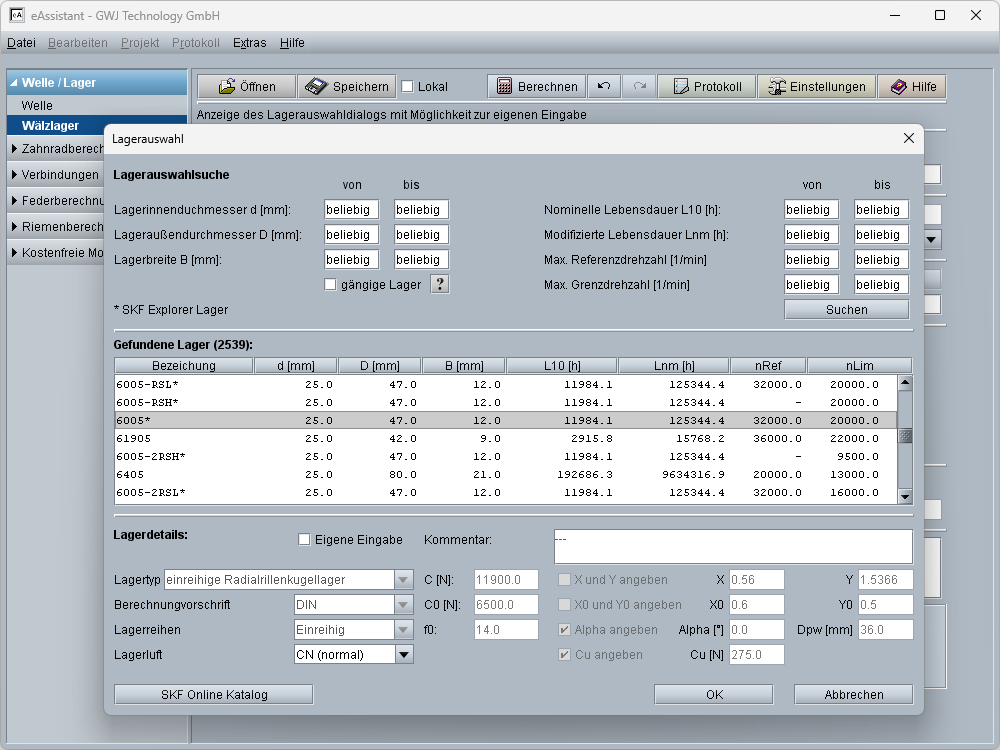
Task: Click the bearing list scrollbar down arrow
Action: (x=905, y=496)
